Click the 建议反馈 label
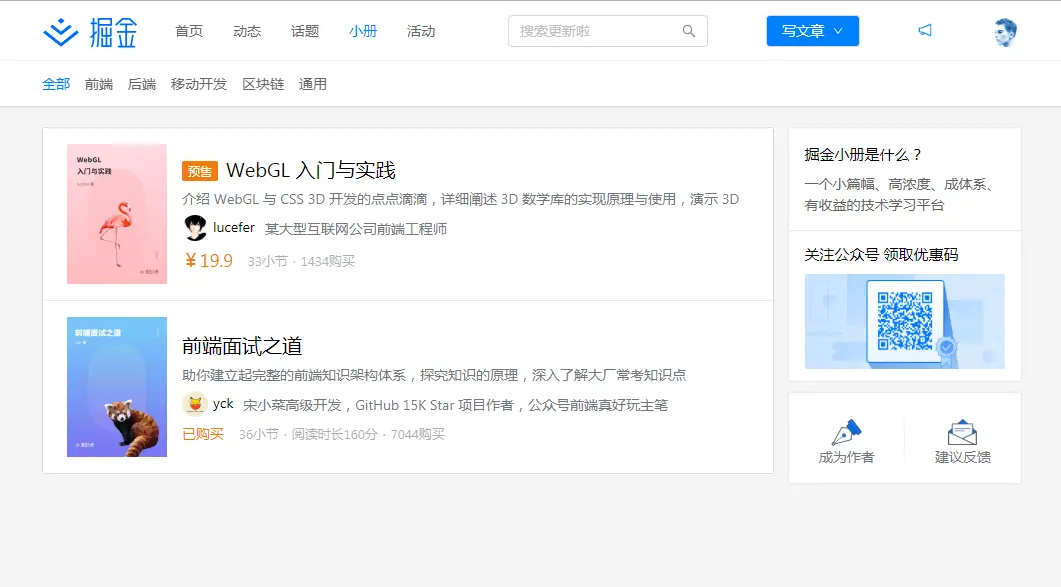This screenshot has width=1061, height=587. 962,458
